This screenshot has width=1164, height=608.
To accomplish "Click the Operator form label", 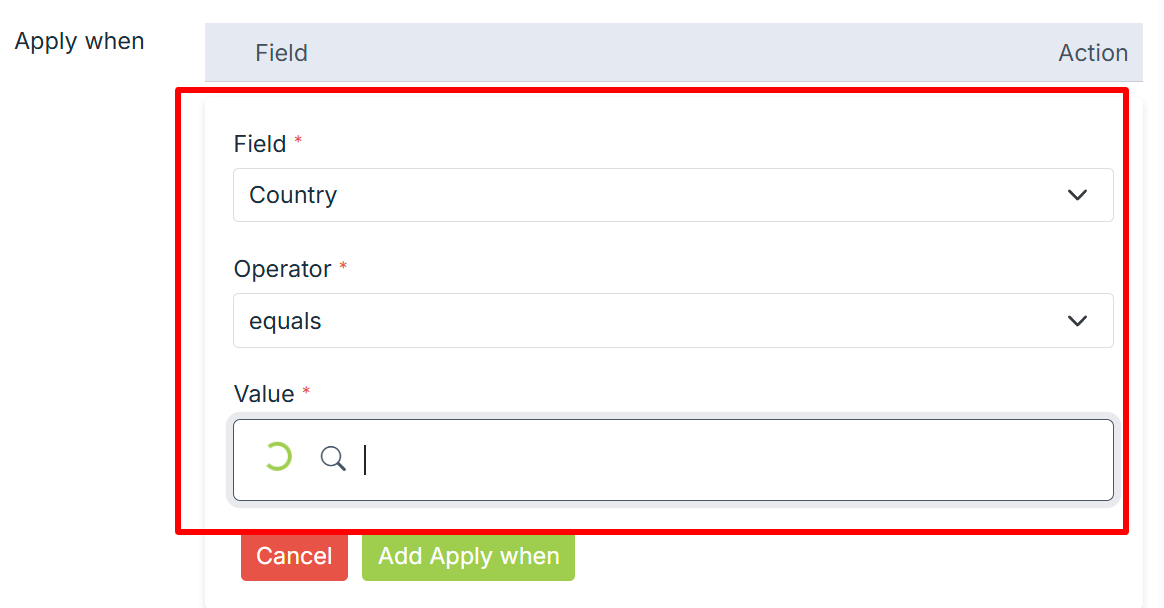I will tap(283, 269).
